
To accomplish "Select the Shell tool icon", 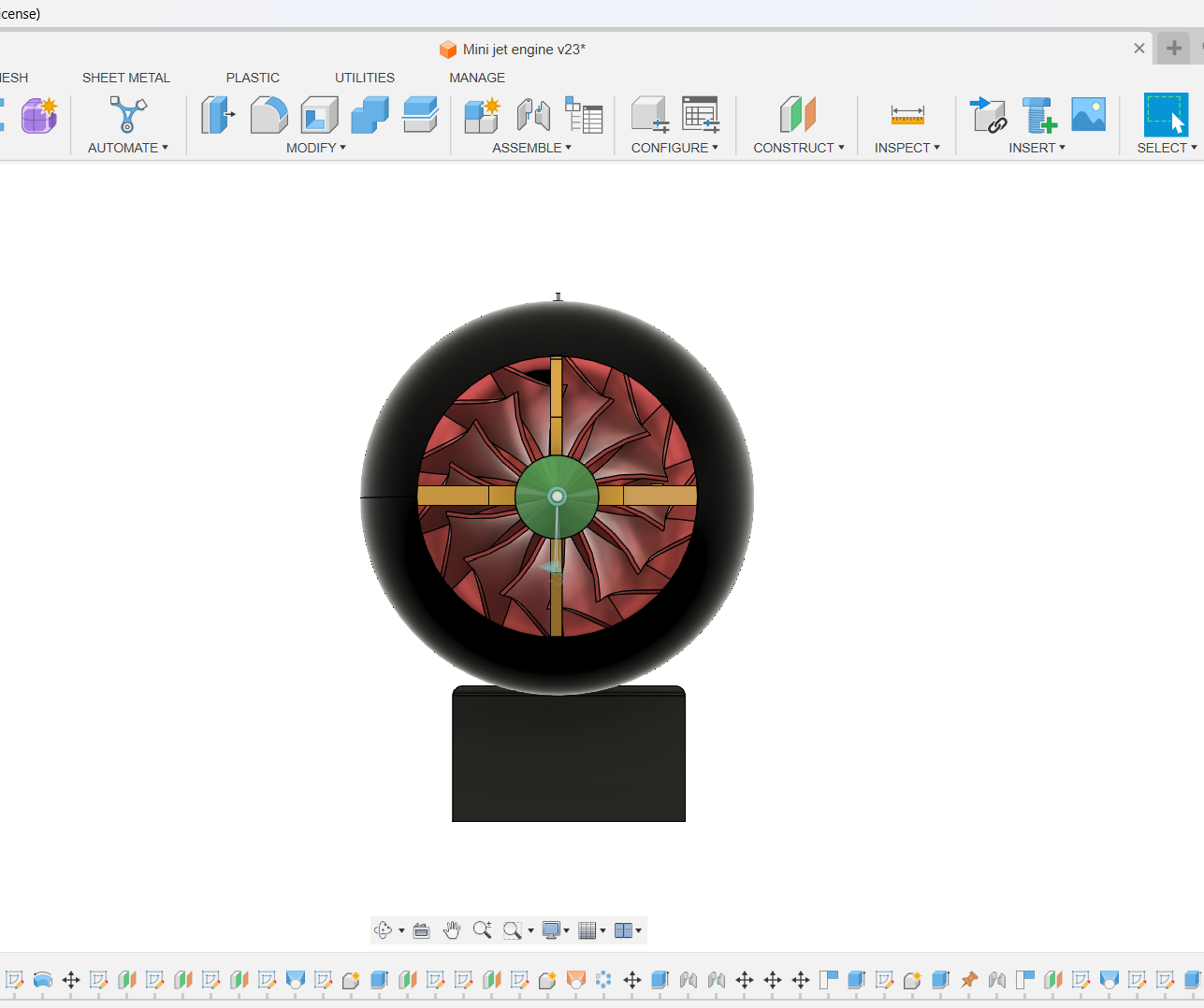I will [319, 115].
